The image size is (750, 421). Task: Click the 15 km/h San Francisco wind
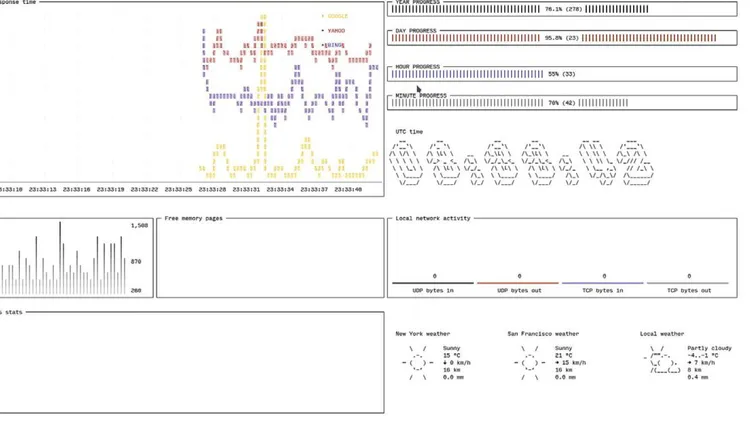click(571, 363)
